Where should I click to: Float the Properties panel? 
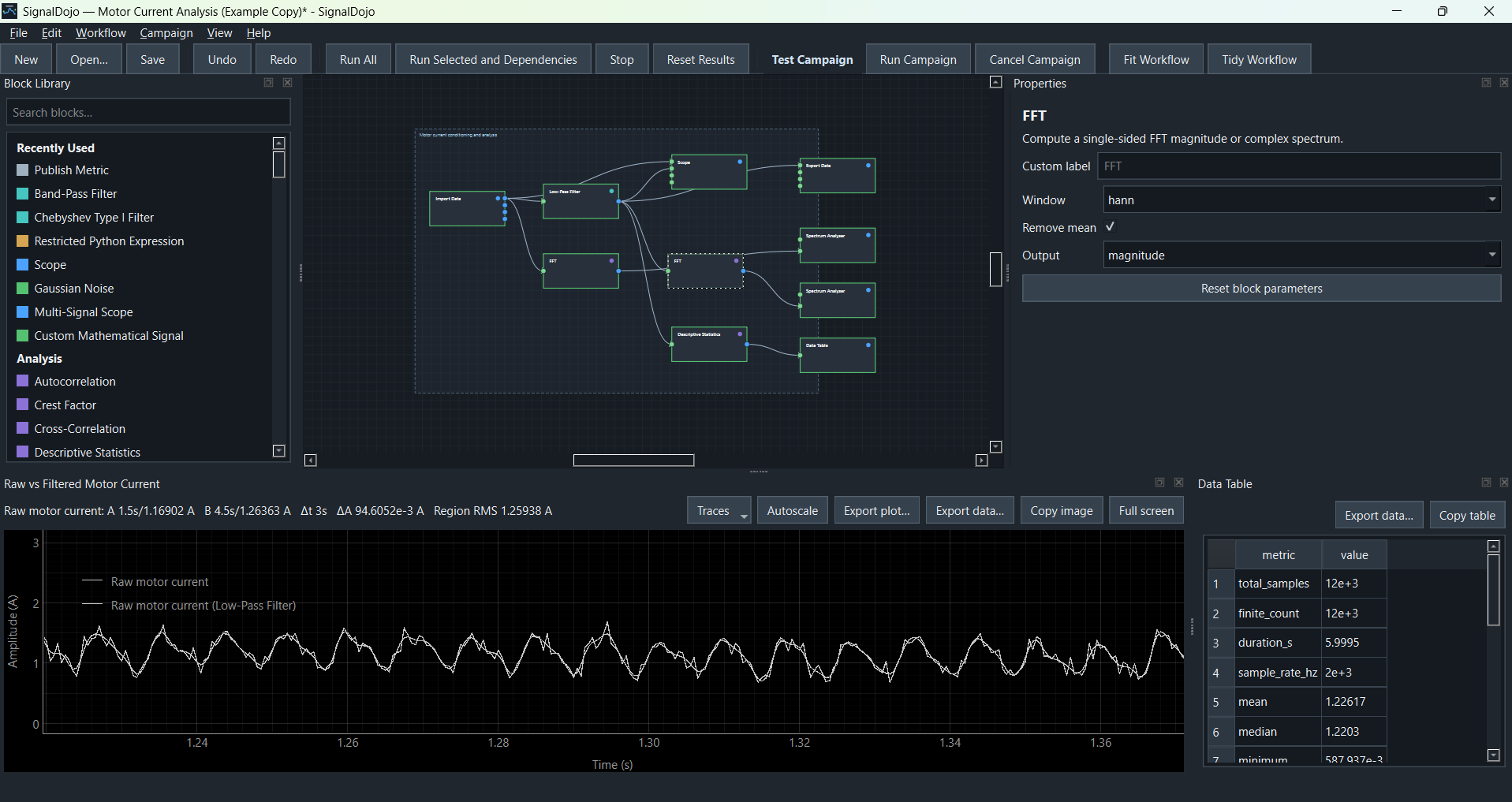tap(1486, 83)
